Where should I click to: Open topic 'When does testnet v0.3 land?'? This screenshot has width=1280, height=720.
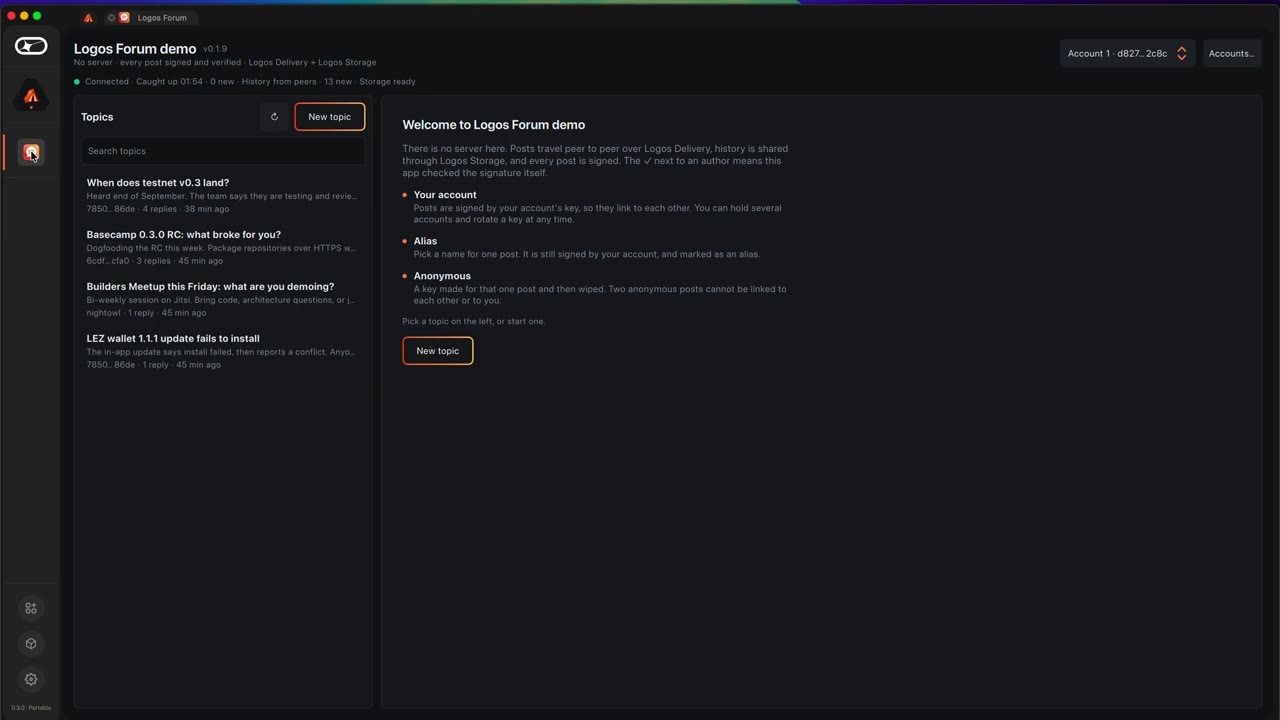[223, 195]
